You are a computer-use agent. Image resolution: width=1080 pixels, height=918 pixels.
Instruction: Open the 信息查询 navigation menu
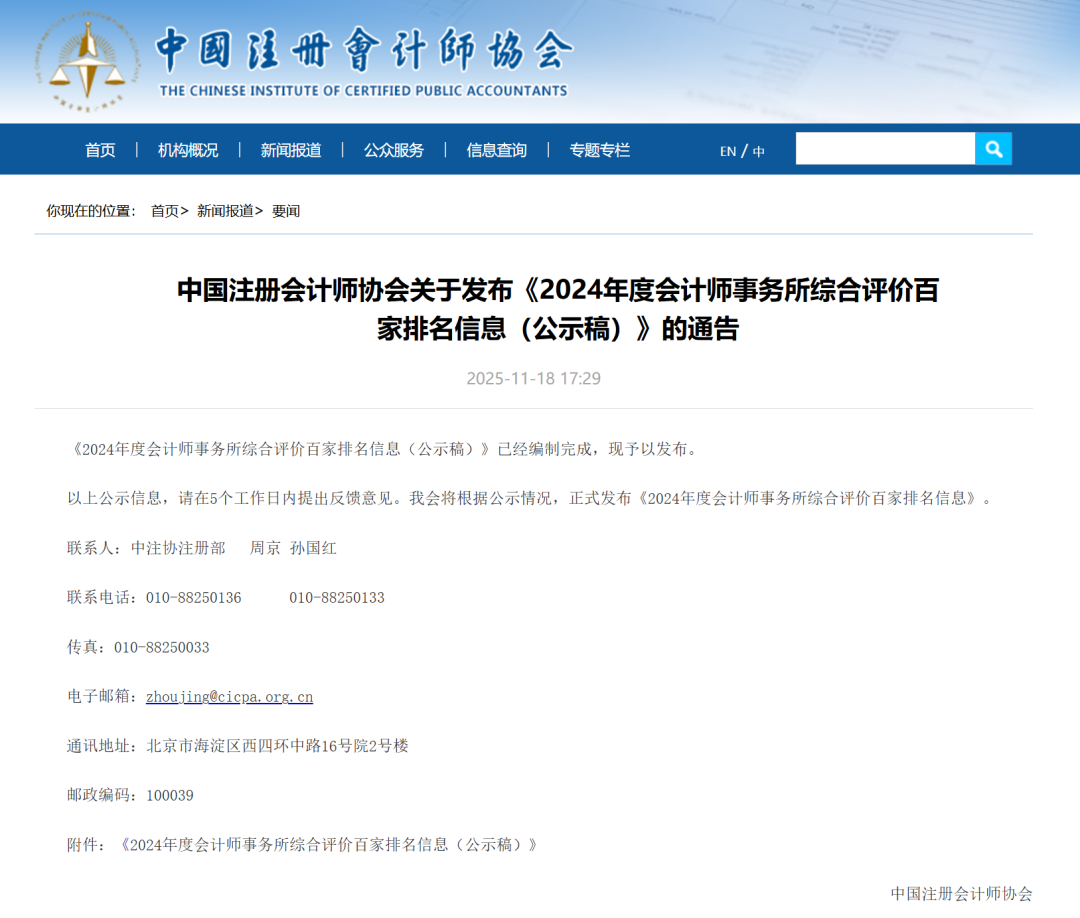497,150
